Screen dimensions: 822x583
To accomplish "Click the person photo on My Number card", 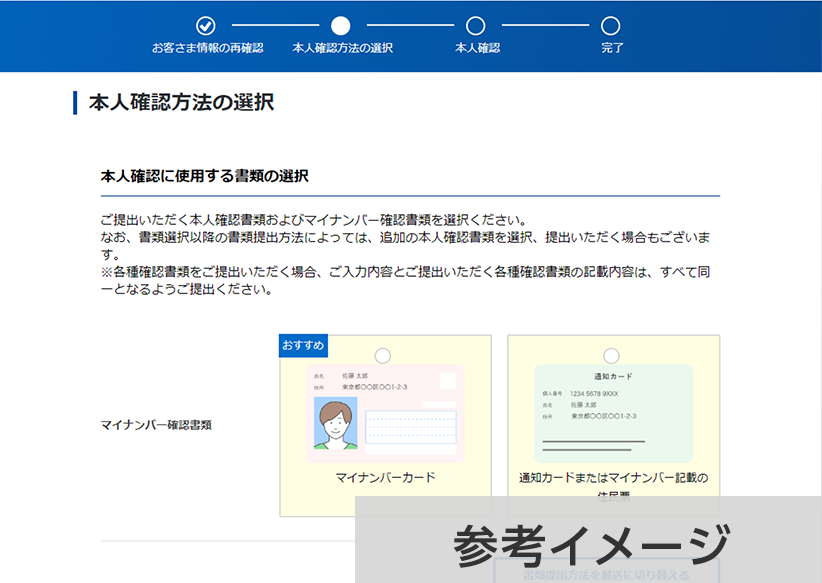I will click(336, 425).
